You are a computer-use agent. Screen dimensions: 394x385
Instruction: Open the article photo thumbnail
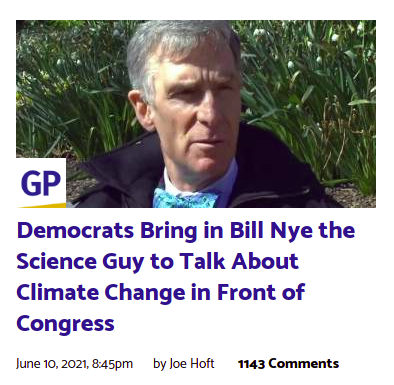coord(196,114)
